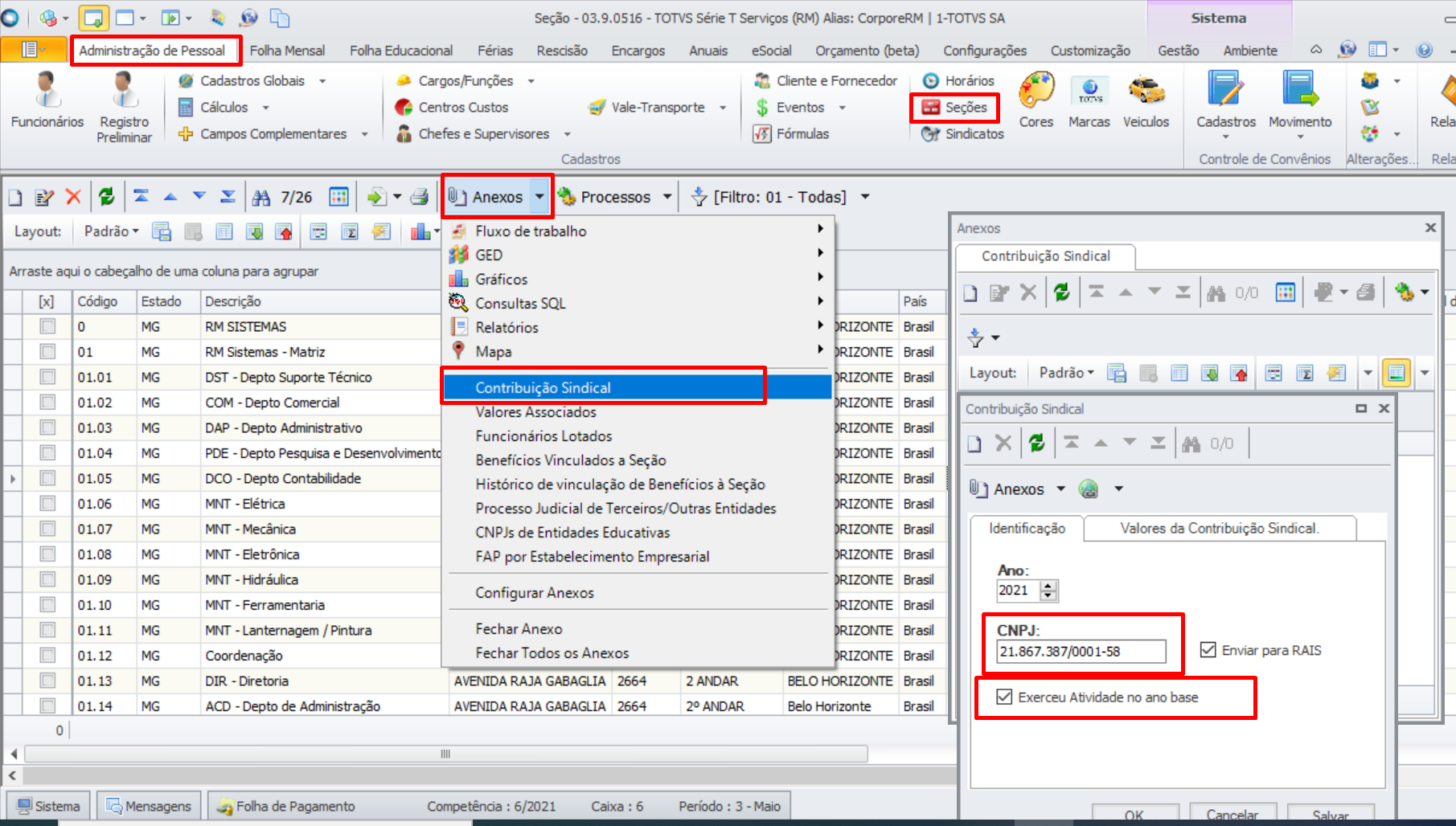Screen dimensions: 1456x826
Task: Open Cliente e Fornecedor
Action: click(826, 81)
